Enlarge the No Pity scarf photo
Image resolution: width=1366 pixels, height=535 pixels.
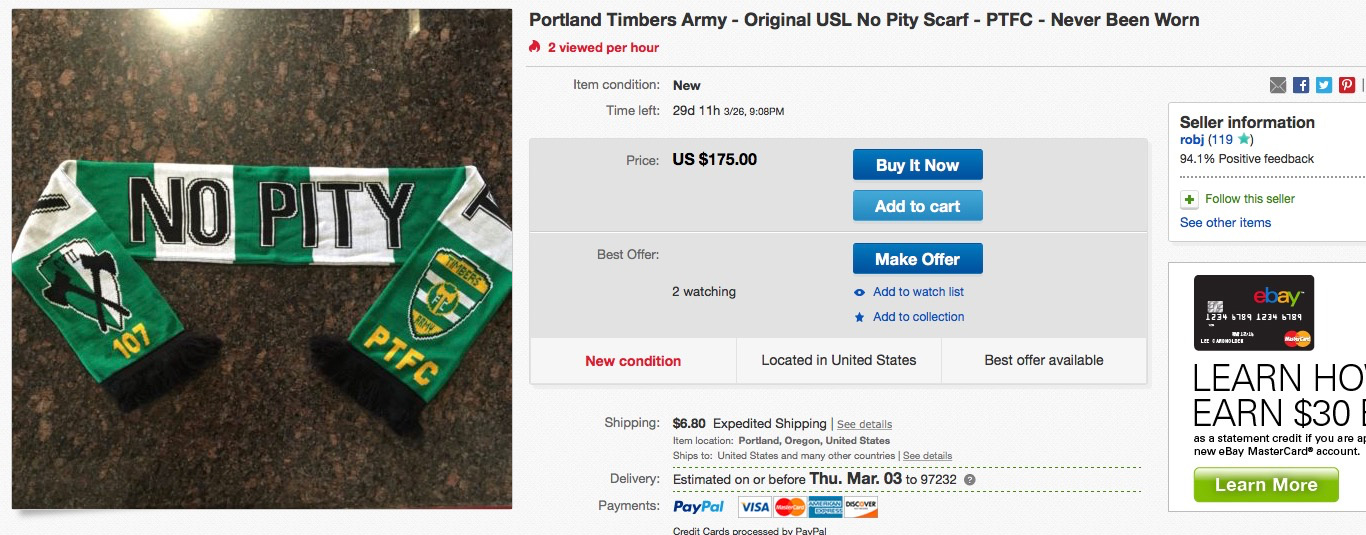coord(262,259)
